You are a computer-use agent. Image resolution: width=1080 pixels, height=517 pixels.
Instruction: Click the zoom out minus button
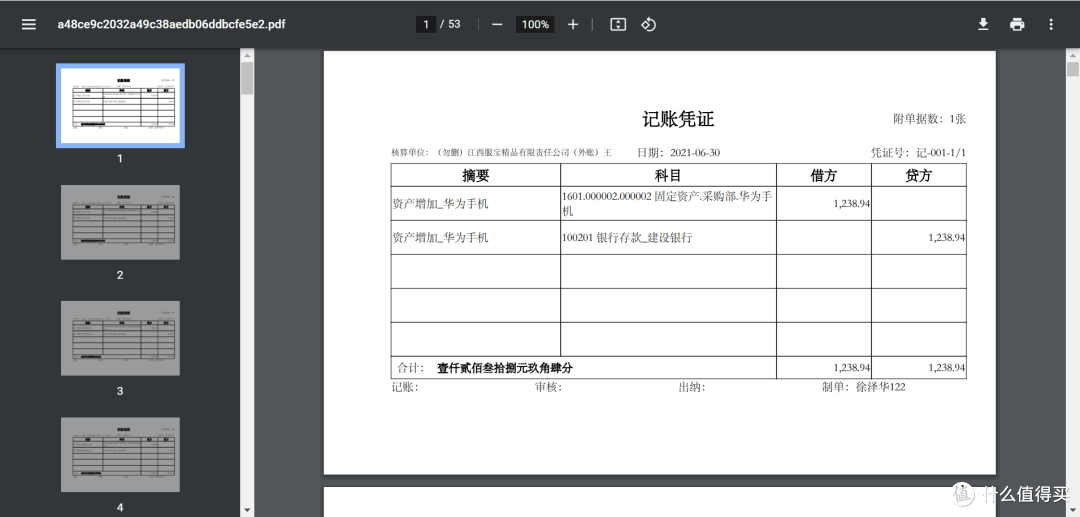point(497,24)
